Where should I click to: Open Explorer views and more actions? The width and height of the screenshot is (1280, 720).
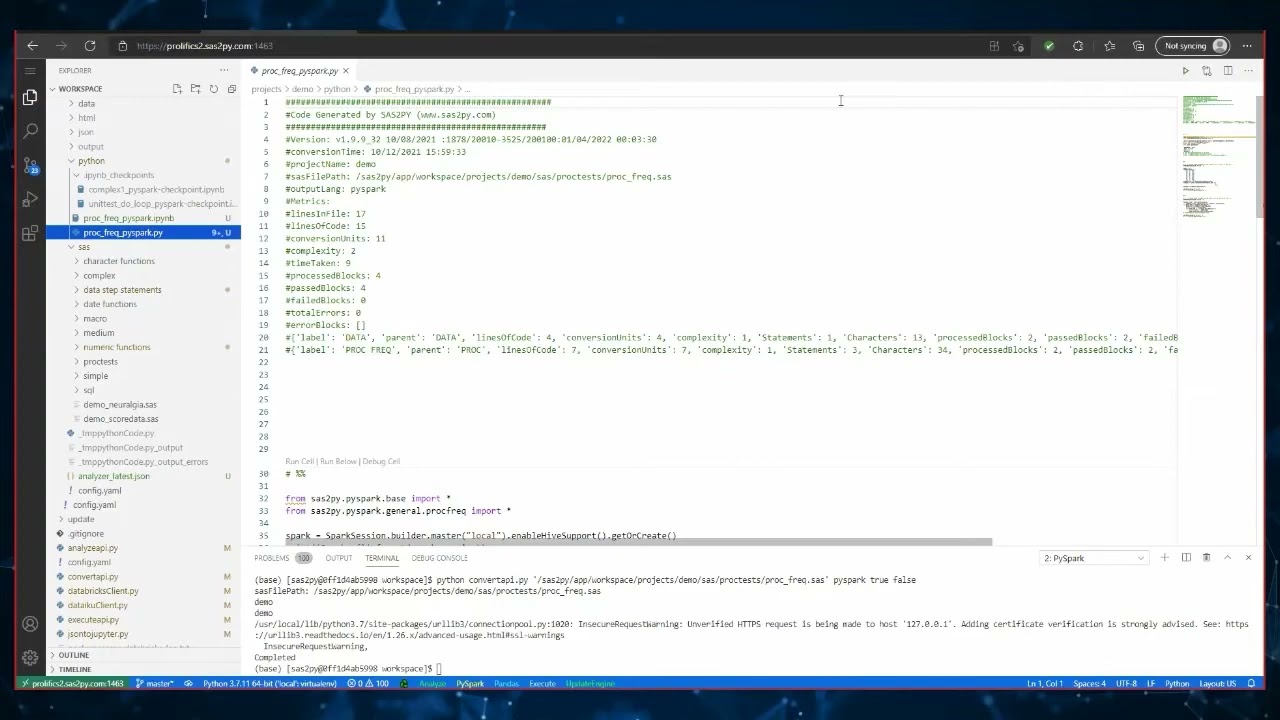click(x=224, y=70)
